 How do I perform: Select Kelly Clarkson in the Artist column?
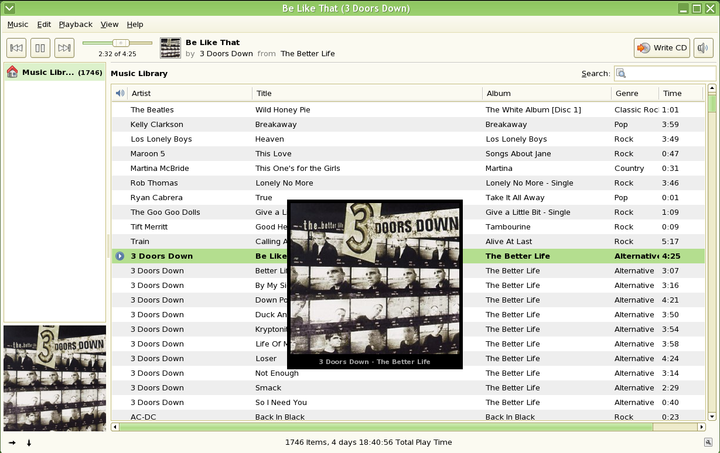click(157, 124)
